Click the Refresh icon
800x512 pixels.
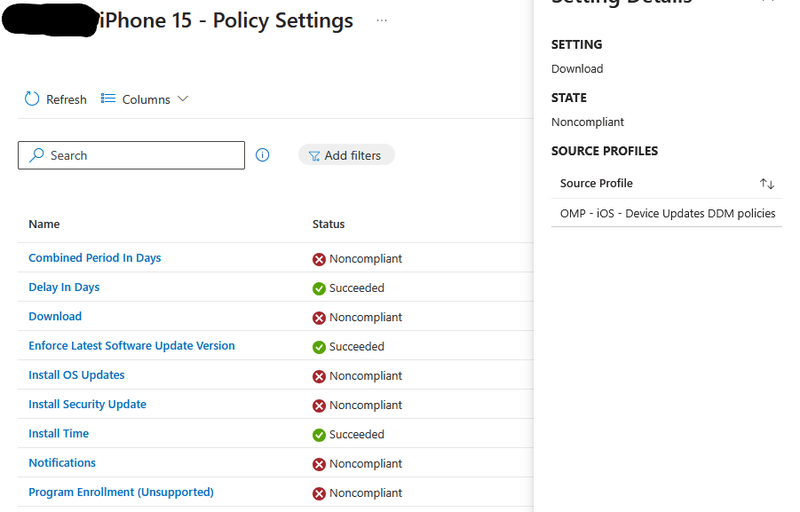pos(32,99)
